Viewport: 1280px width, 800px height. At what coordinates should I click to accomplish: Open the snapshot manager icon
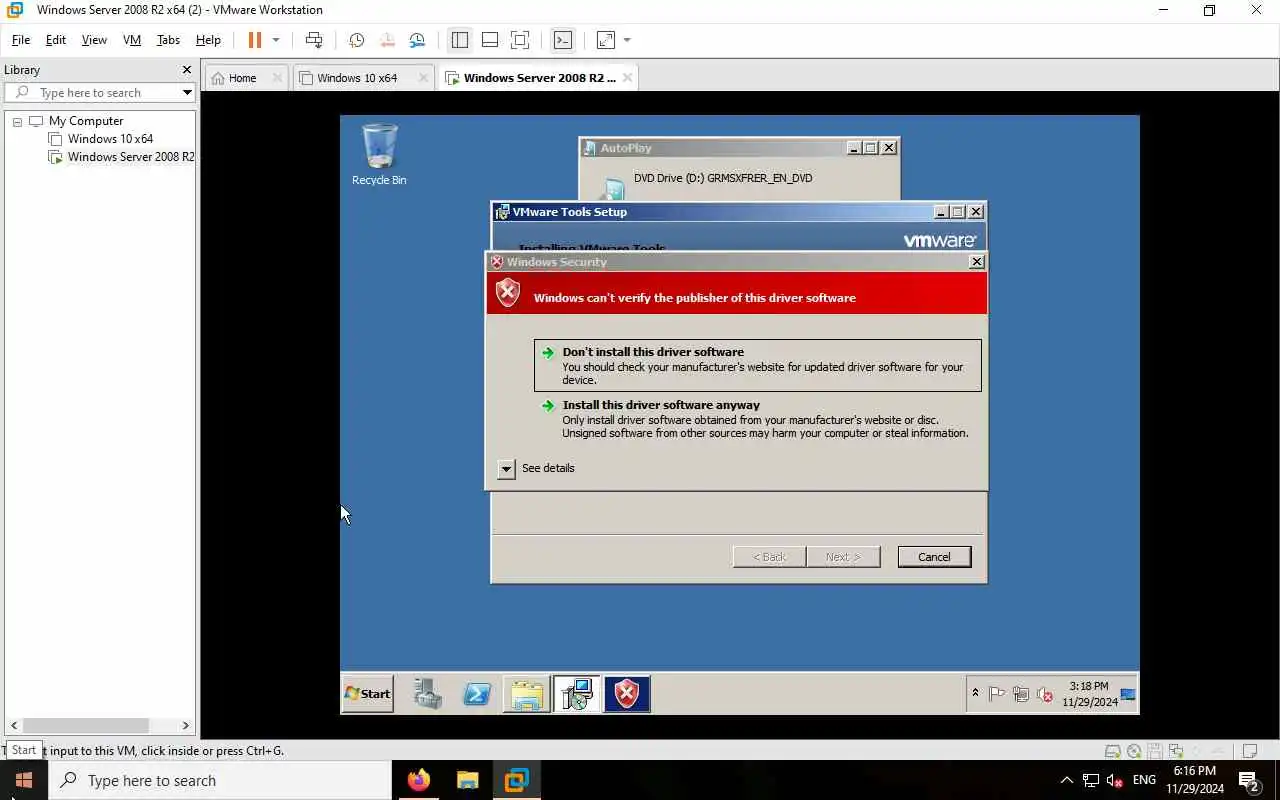pos(417,40)
